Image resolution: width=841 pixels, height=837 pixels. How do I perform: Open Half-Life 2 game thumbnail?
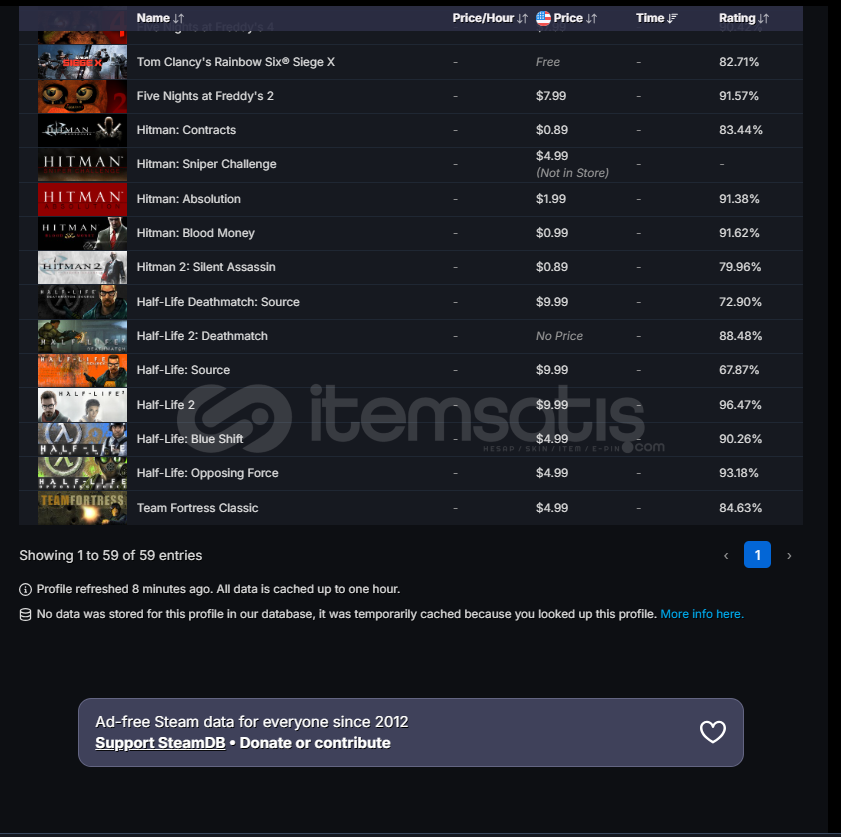click(83, 405)
